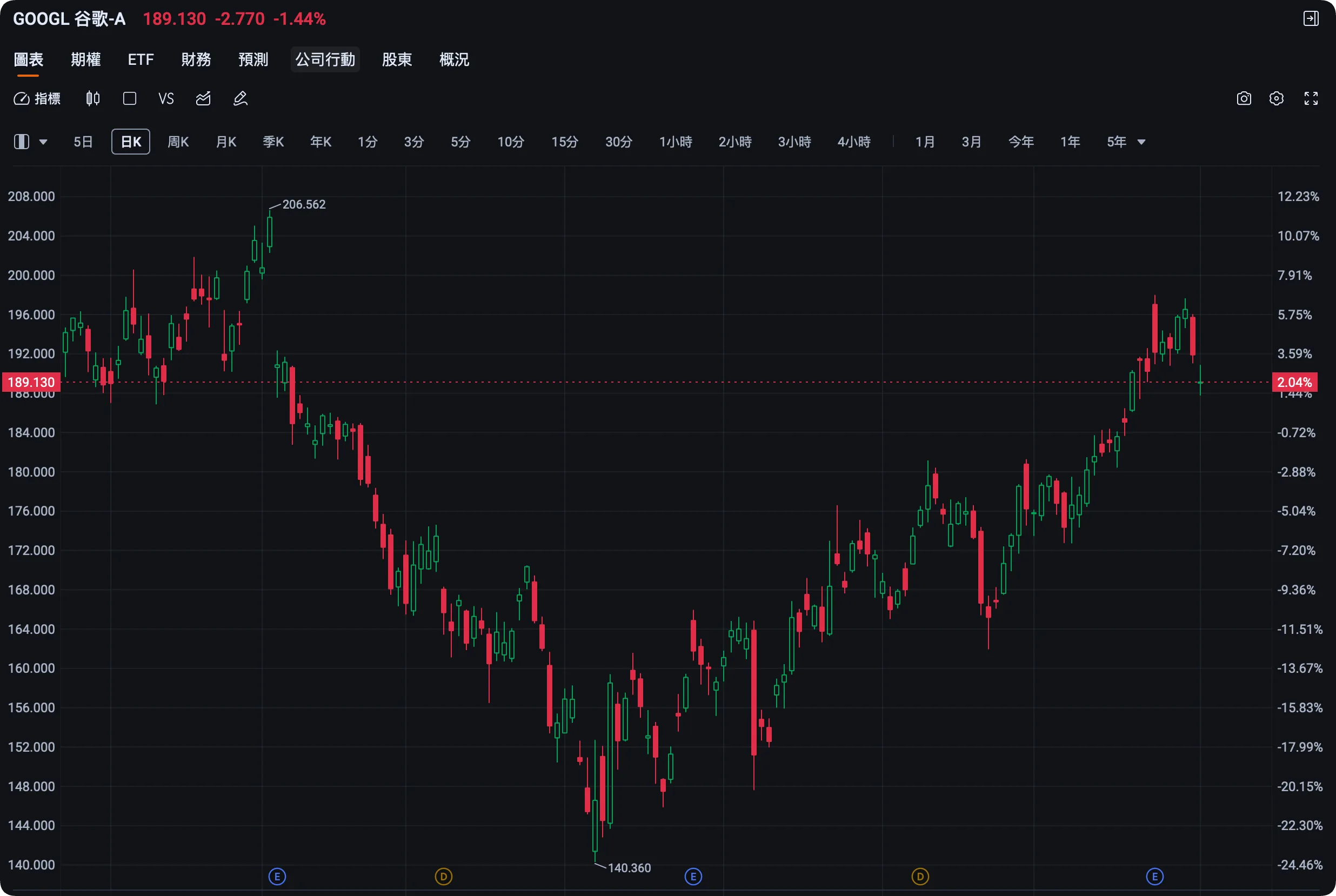Toggle the square box icon in toolbar
1336x896 pixels.
[130, 99]
